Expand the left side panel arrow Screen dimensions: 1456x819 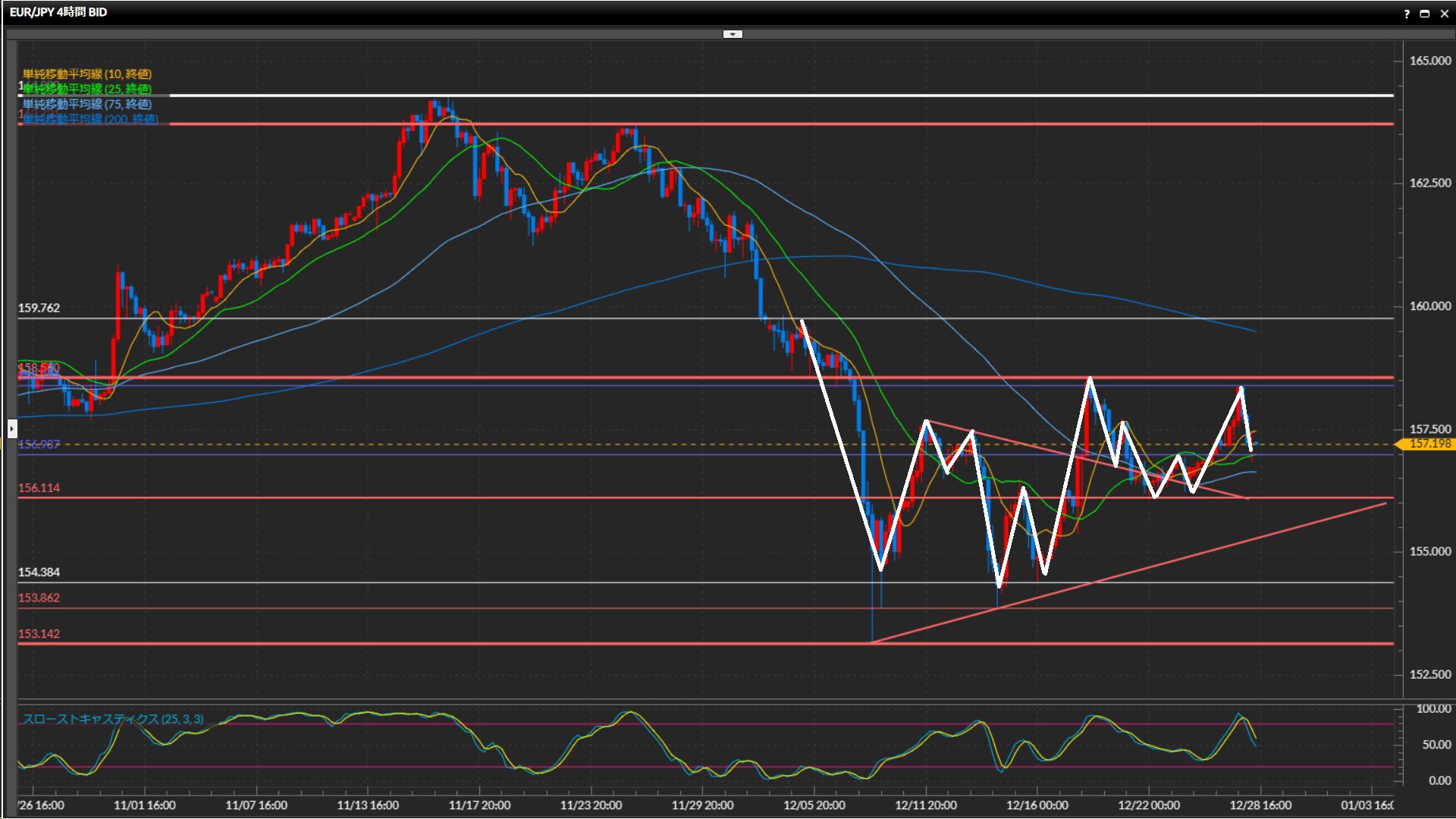click(x=11, y=429)
